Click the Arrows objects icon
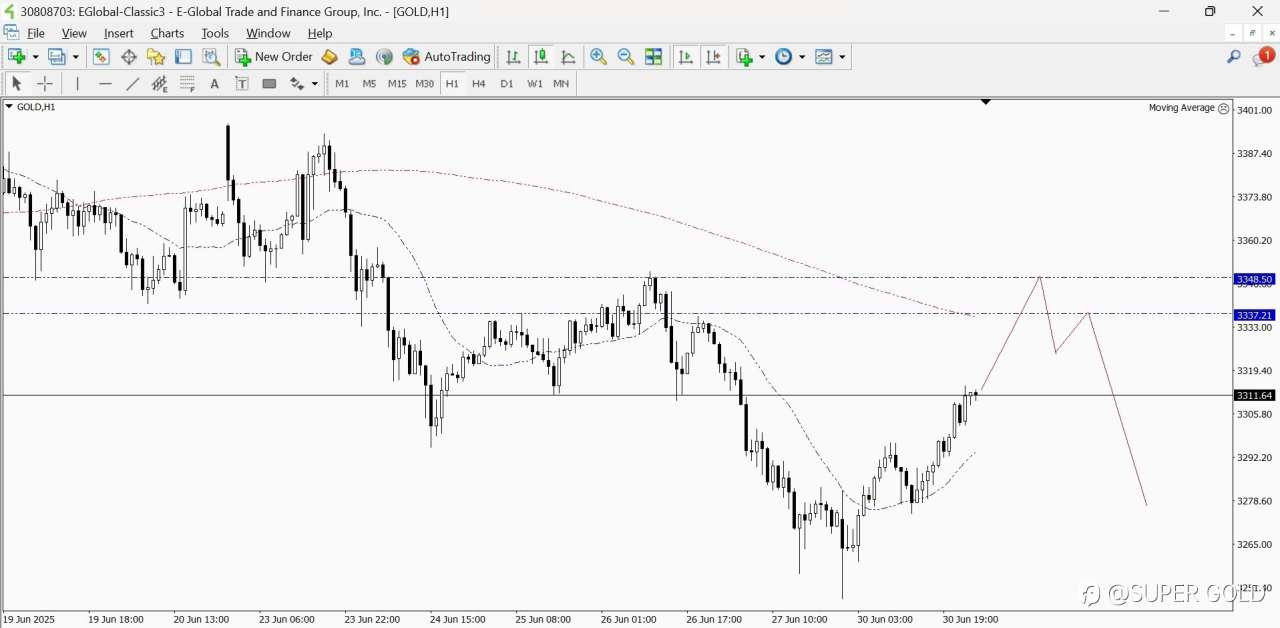This screenshot has height=628, width=1280. (x=297, y=84)
